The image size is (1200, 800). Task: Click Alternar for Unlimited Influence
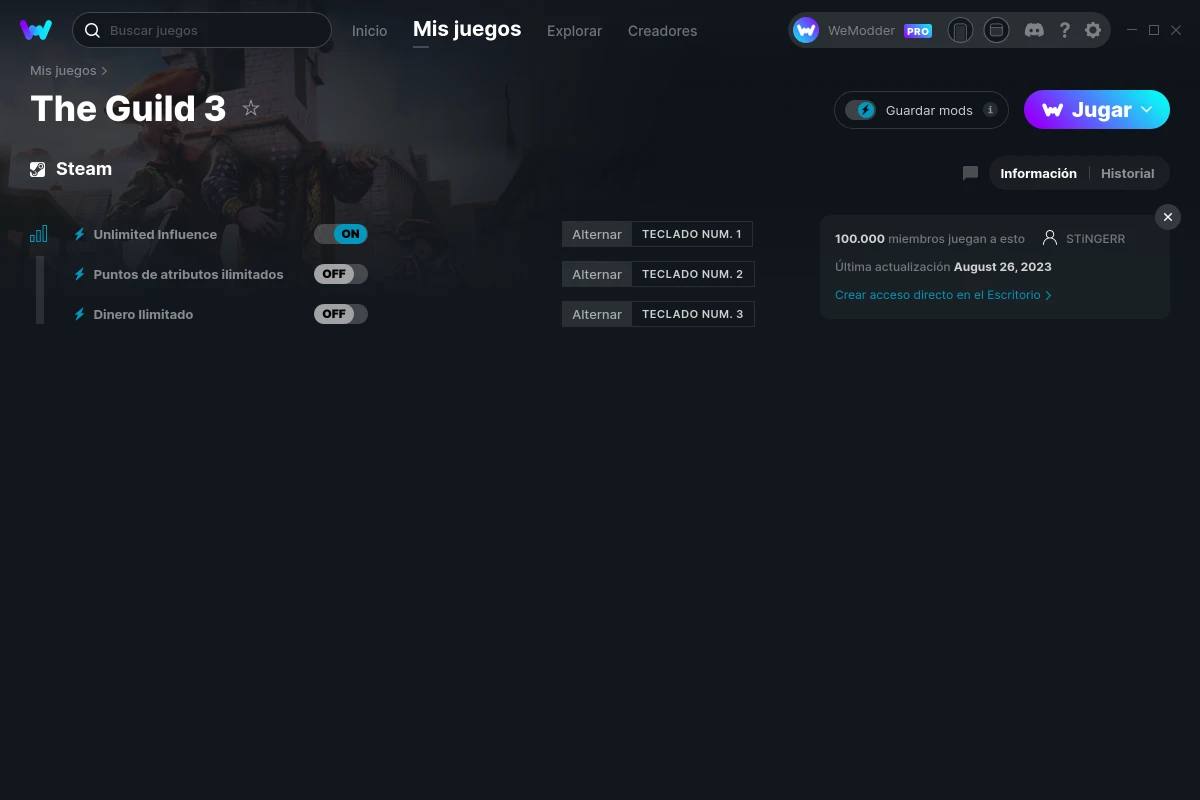[x=597, y=234]
